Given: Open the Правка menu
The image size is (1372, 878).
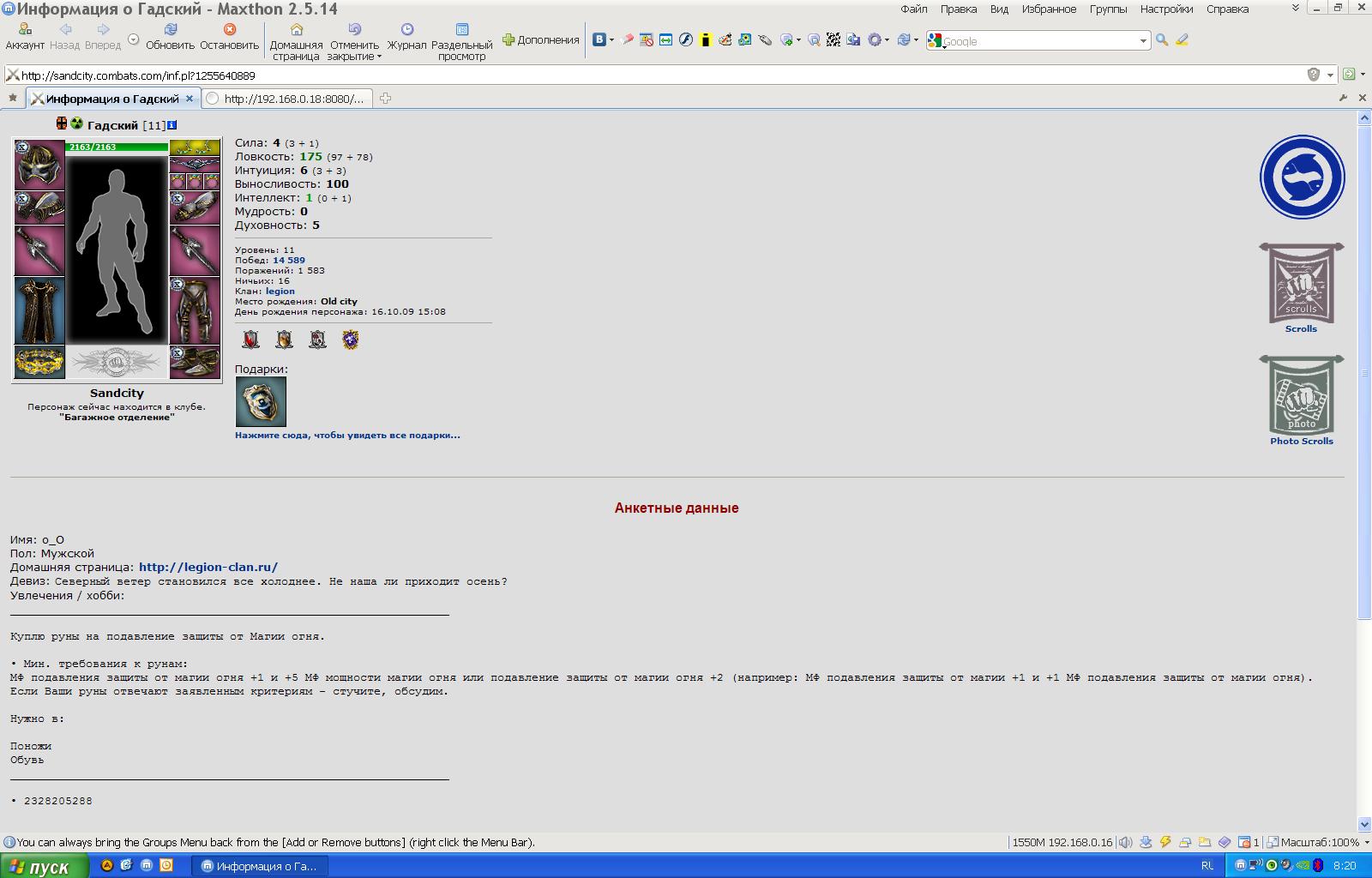Looking at the screenshot, I should pyautogui.click(x=958, y=9).
